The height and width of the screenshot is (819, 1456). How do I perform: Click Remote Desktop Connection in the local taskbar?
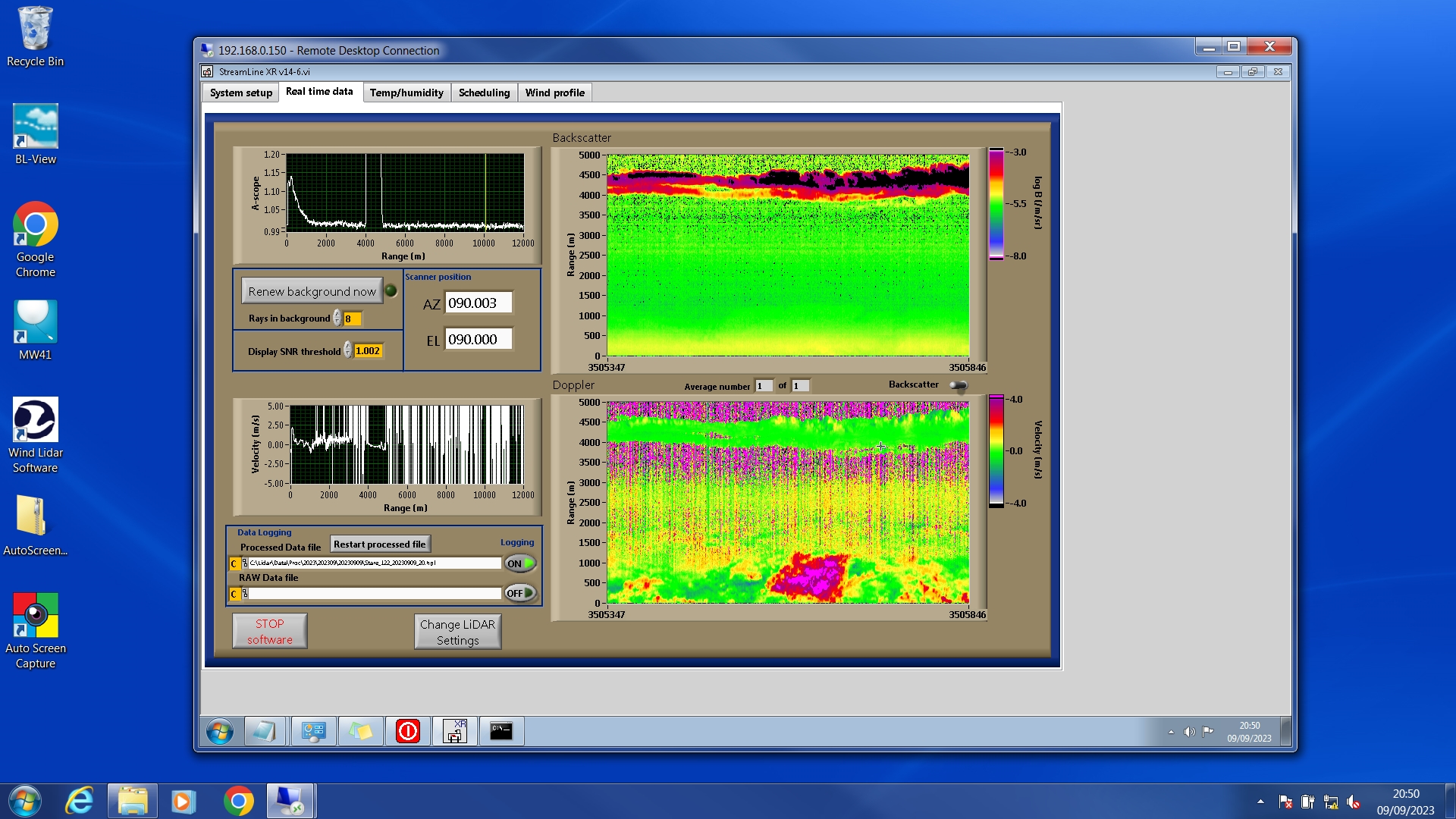coord(290,801)
